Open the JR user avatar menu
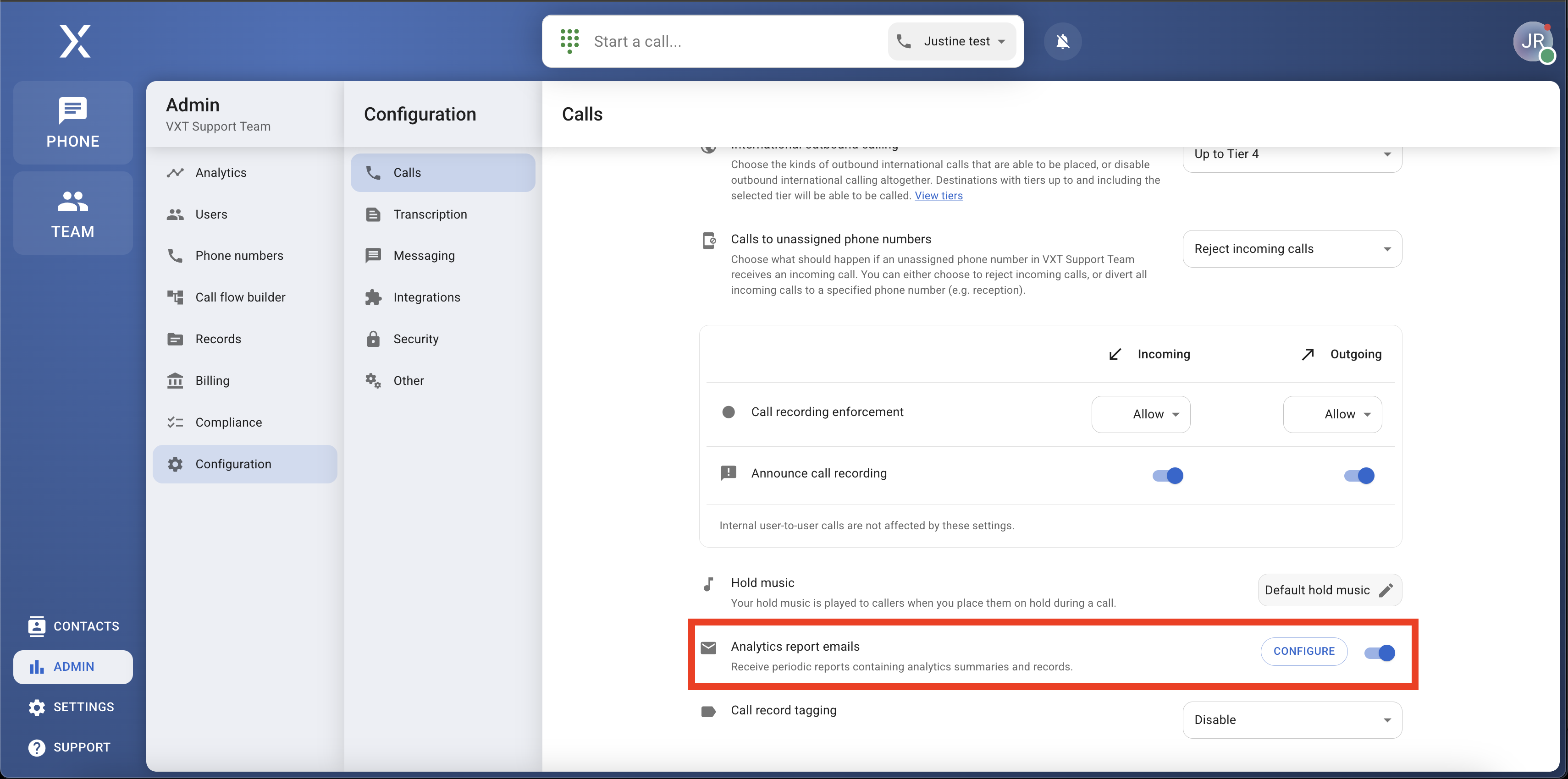This screenshot has width=1568, height=779. 1533,41
